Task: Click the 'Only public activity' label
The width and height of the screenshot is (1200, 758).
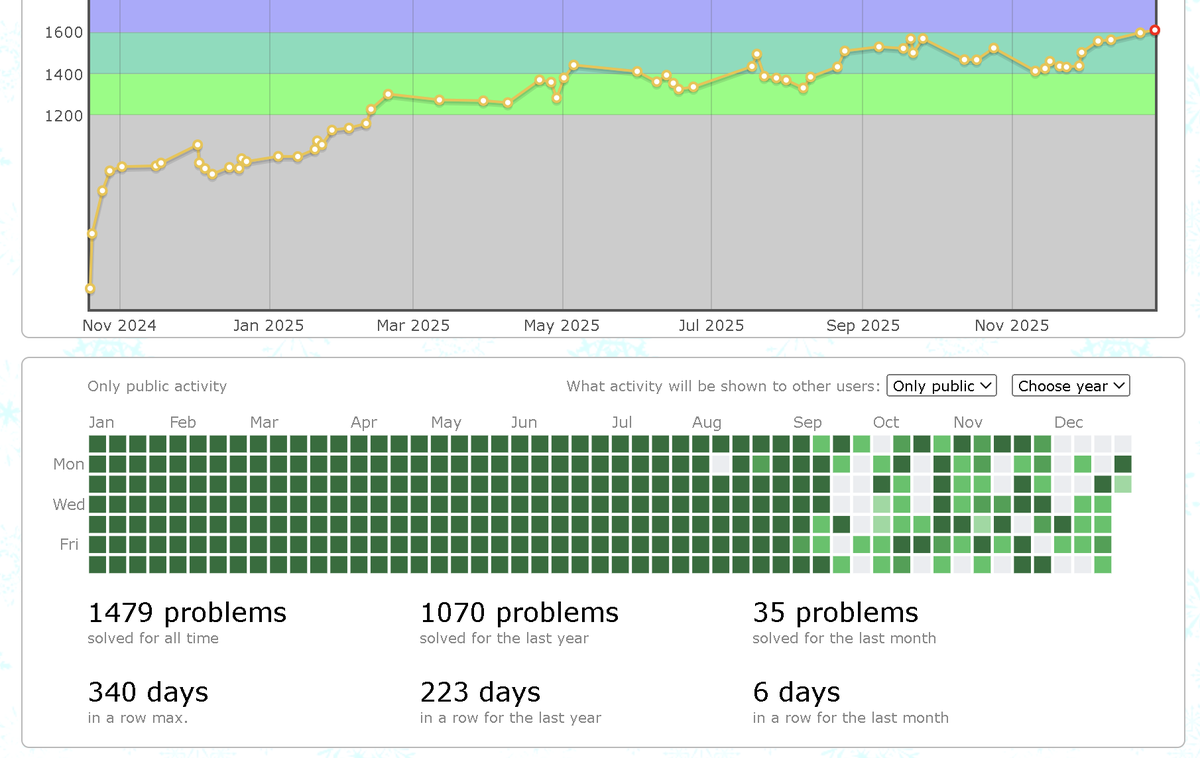Action: pyautogui.click(x=157, y=386)
